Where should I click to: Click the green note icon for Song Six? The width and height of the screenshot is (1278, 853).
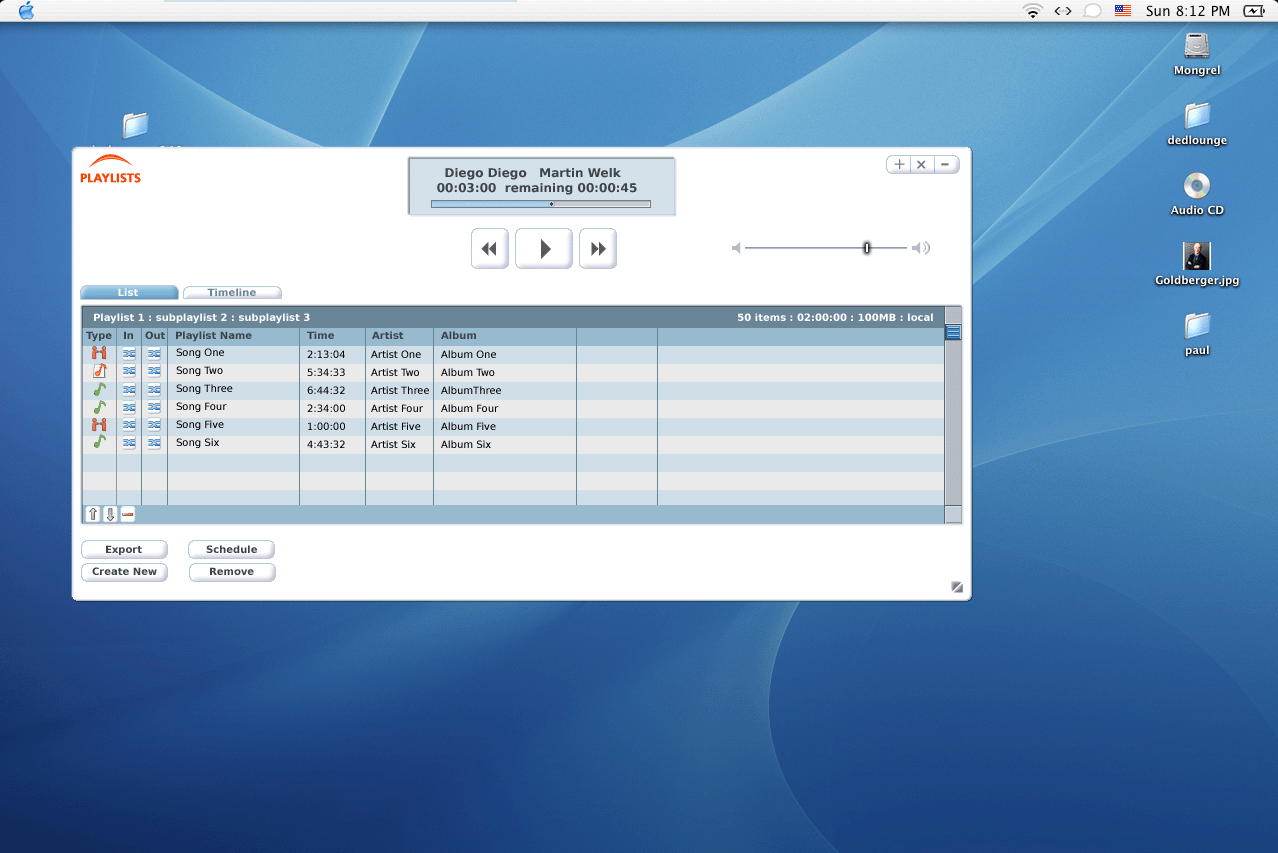point(99,442)
